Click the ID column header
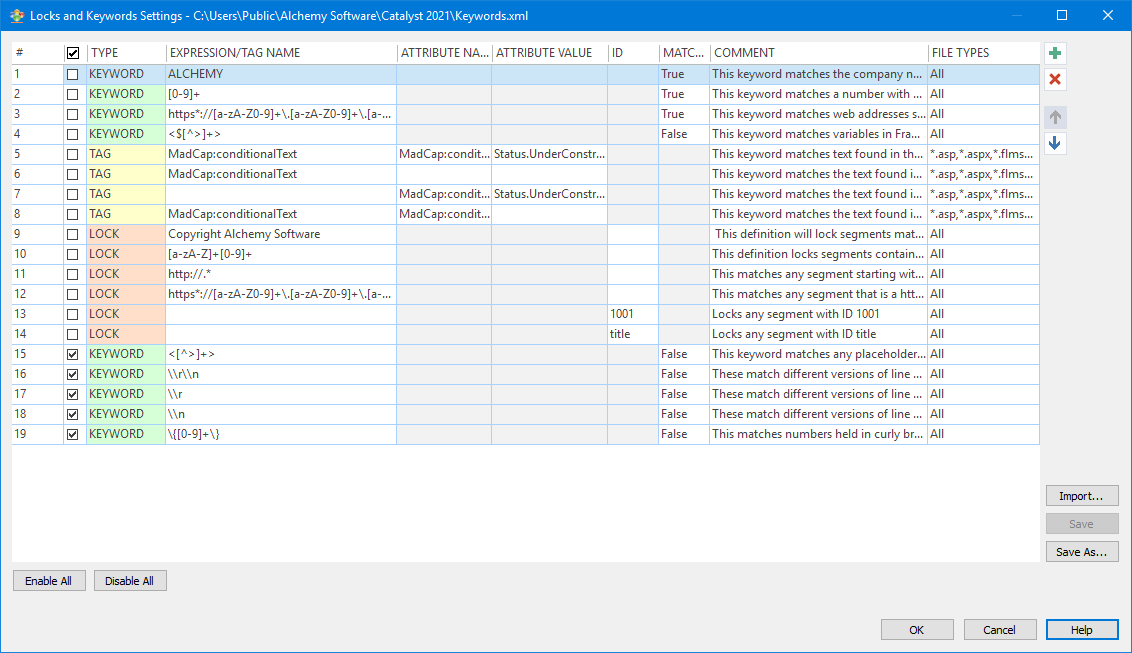Screen dimensions: 1132x653 [632, 53]
